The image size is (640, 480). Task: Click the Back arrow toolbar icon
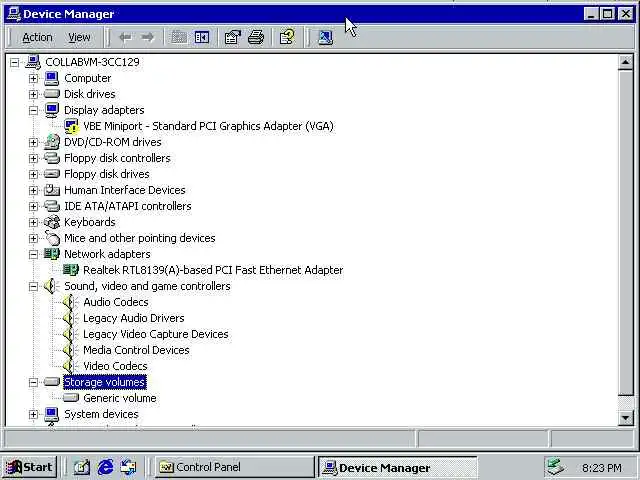(125, 38)
